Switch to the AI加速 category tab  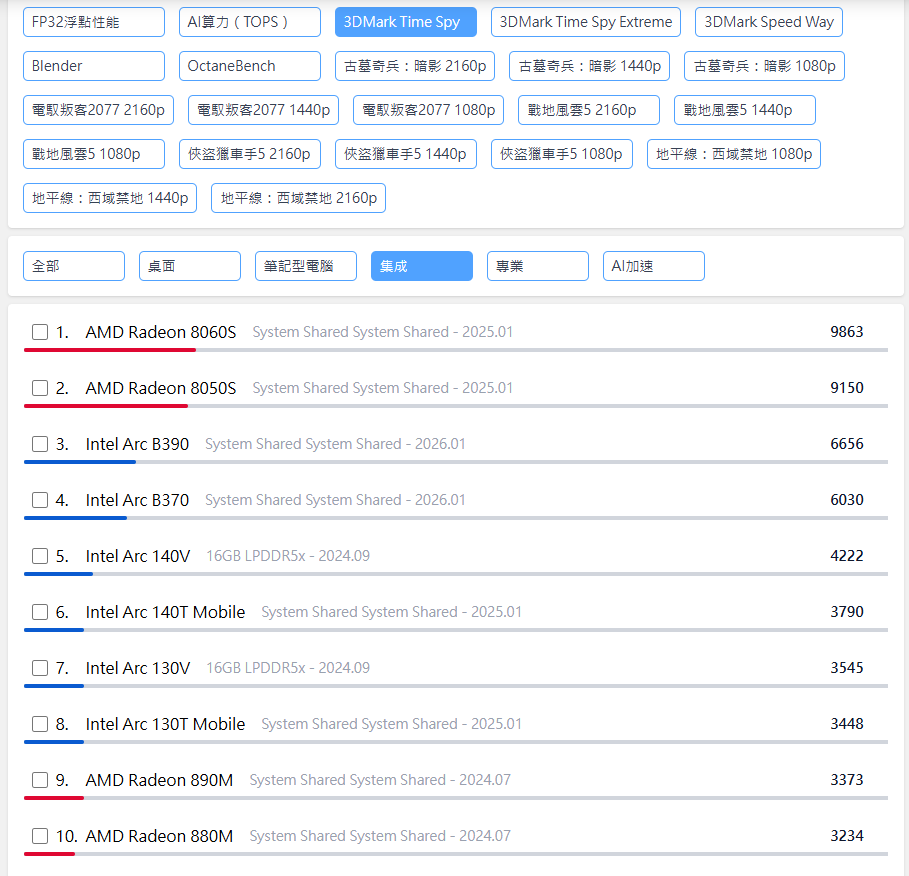[x=654, y=266]
